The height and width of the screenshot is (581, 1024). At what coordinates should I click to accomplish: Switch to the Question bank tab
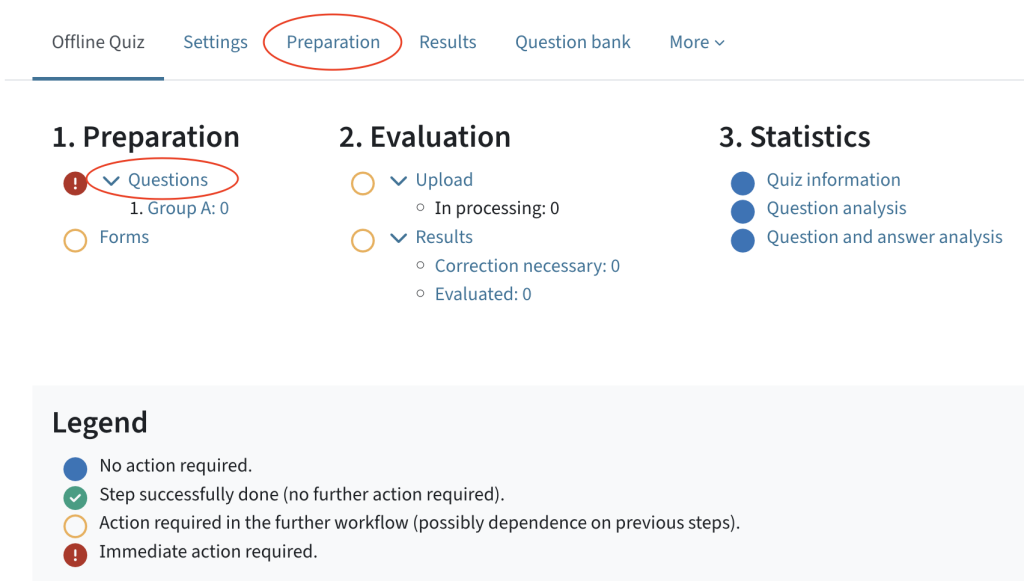573,42
